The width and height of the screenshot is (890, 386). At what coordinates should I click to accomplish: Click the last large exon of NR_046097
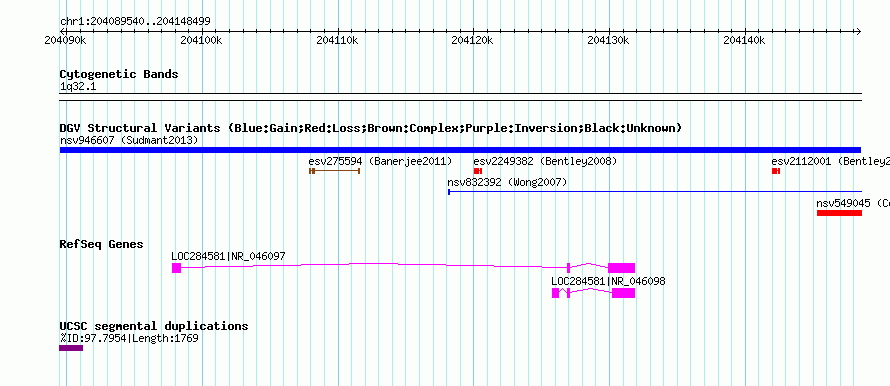[622, 268]
